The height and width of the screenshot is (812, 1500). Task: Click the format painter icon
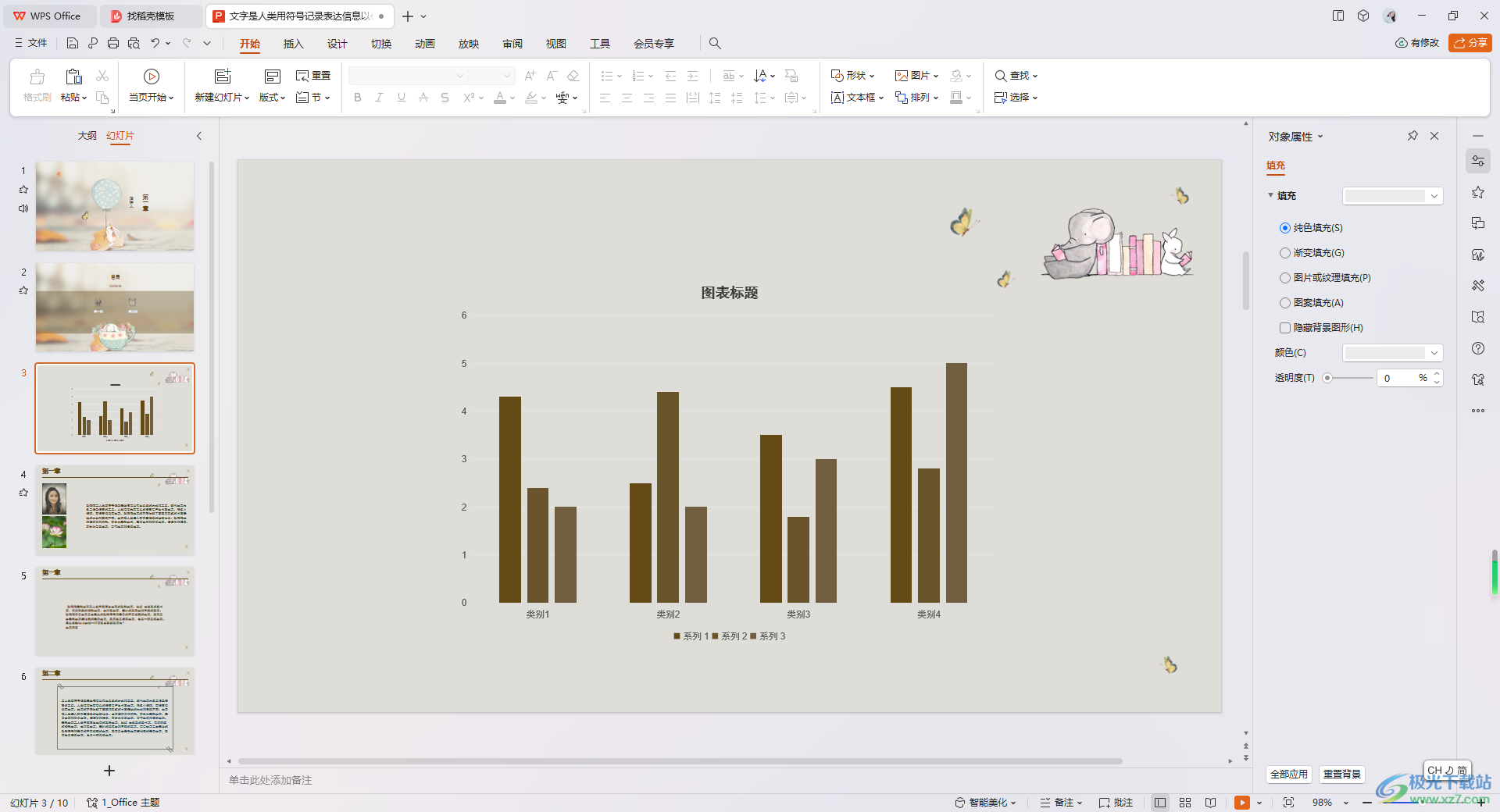(x=37, y=85)
